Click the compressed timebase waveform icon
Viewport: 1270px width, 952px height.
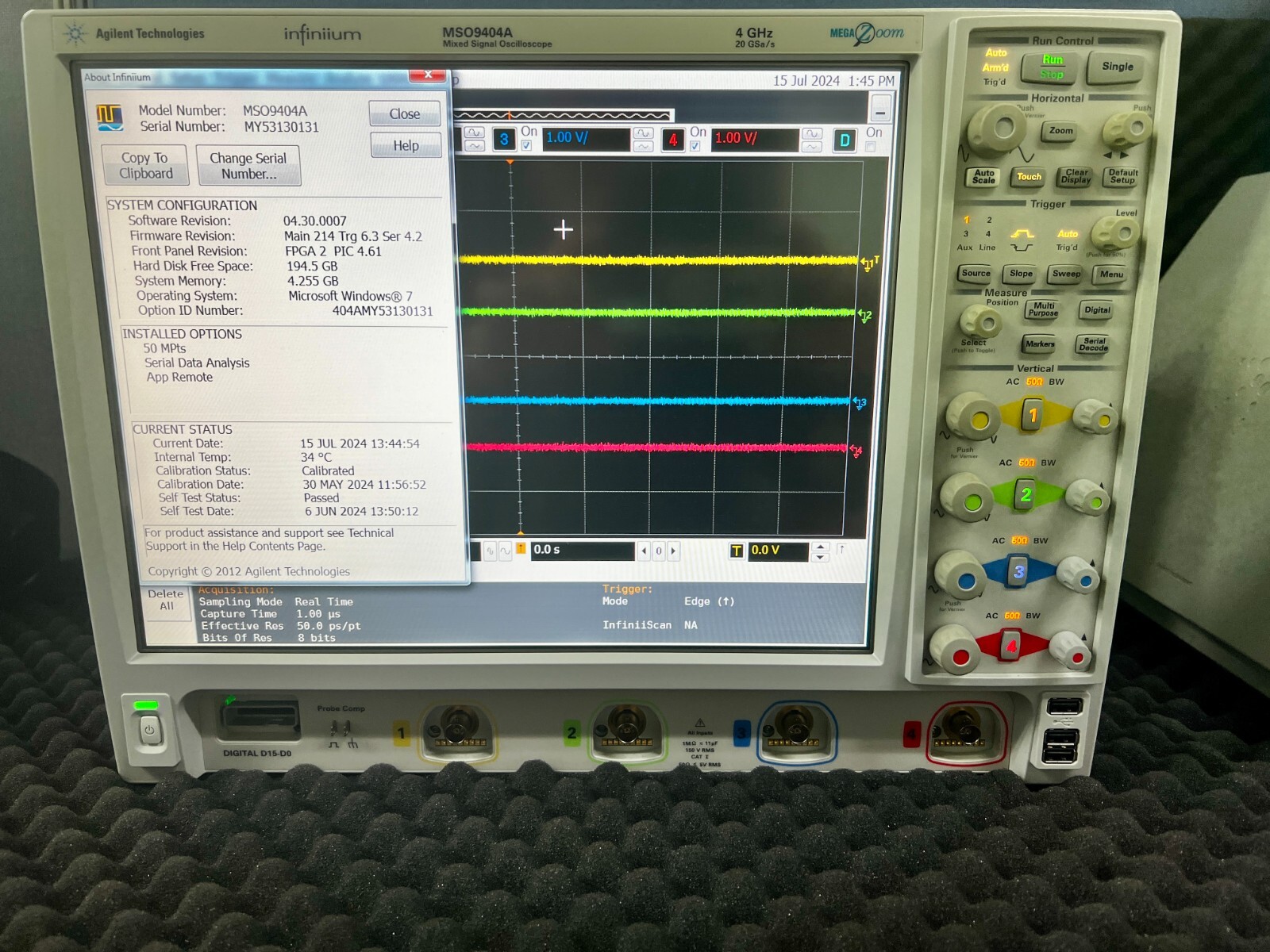(490, 551)
